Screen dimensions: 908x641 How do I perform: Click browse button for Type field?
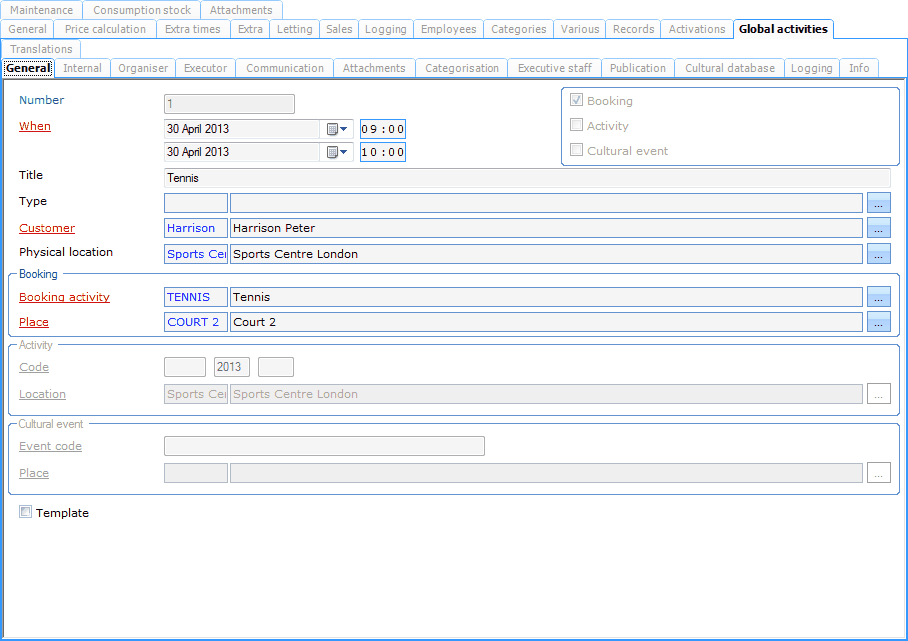(x=878, y=203)
